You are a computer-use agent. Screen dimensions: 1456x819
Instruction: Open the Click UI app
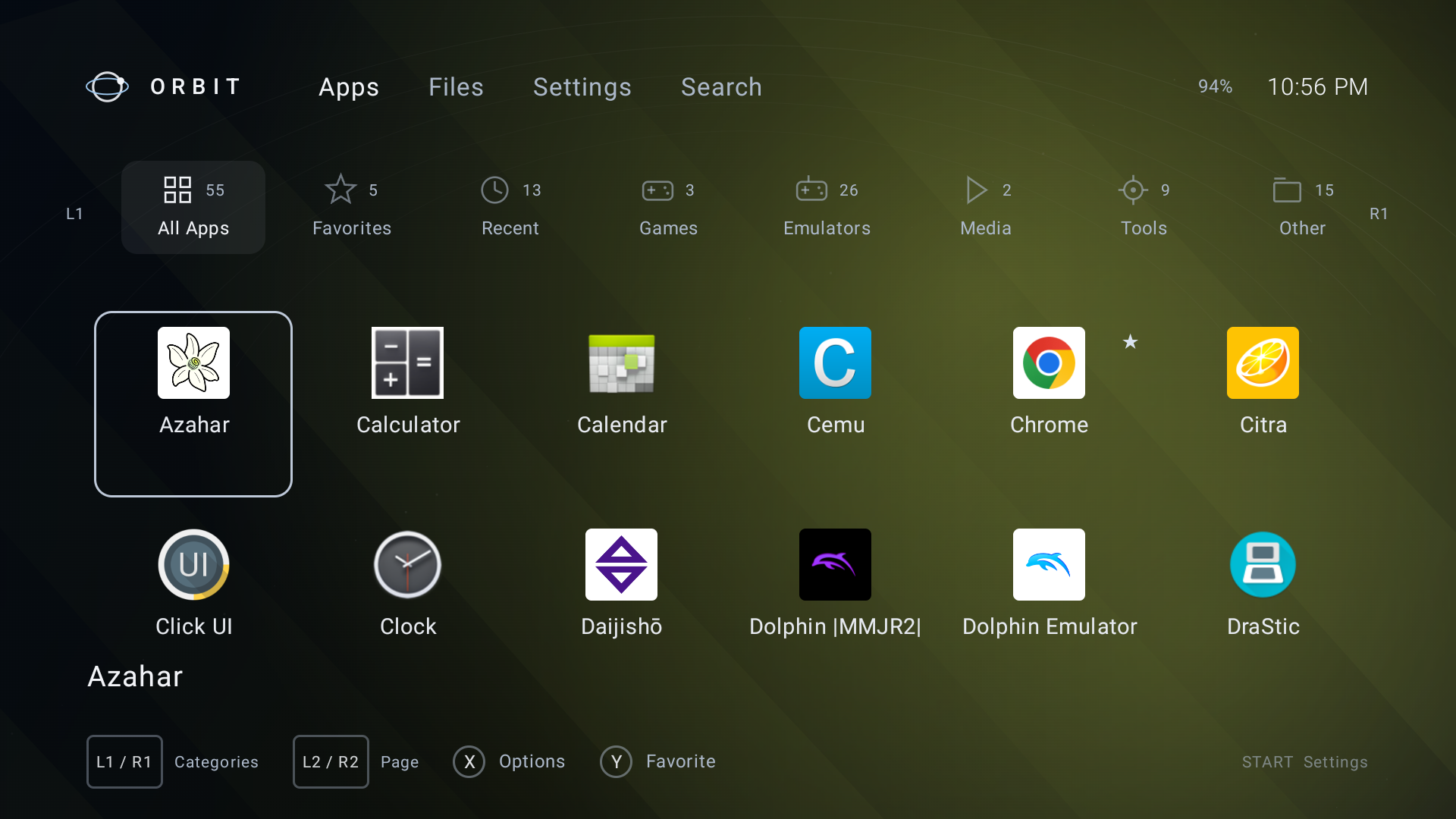(193, 565)
